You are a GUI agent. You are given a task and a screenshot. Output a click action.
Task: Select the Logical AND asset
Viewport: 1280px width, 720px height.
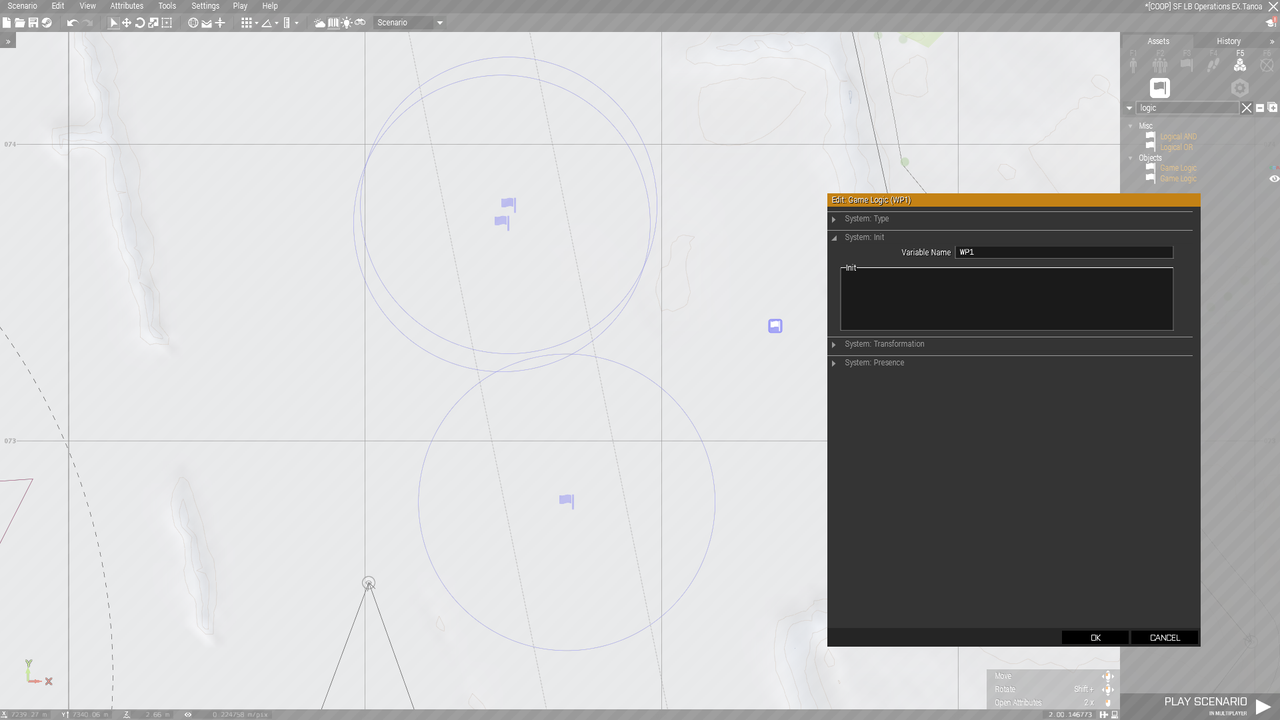click(x=1178, y=137)
